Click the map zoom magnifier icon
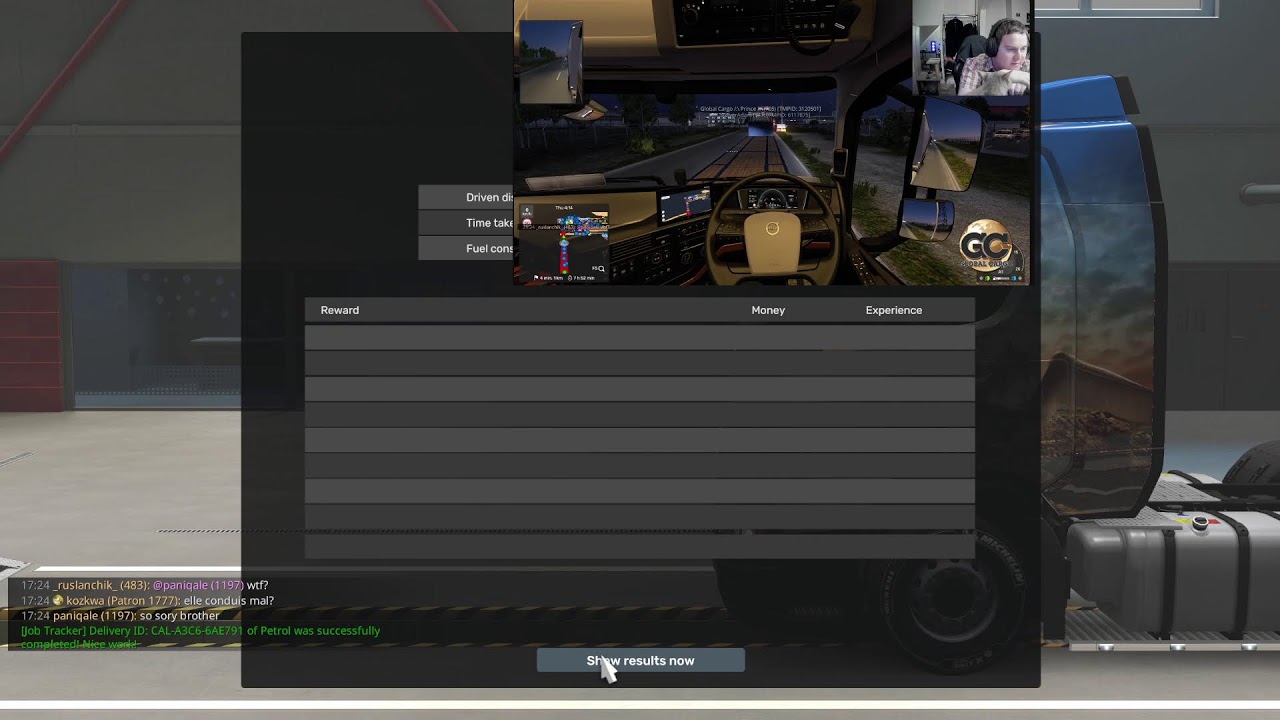 (x=599, y=268)
